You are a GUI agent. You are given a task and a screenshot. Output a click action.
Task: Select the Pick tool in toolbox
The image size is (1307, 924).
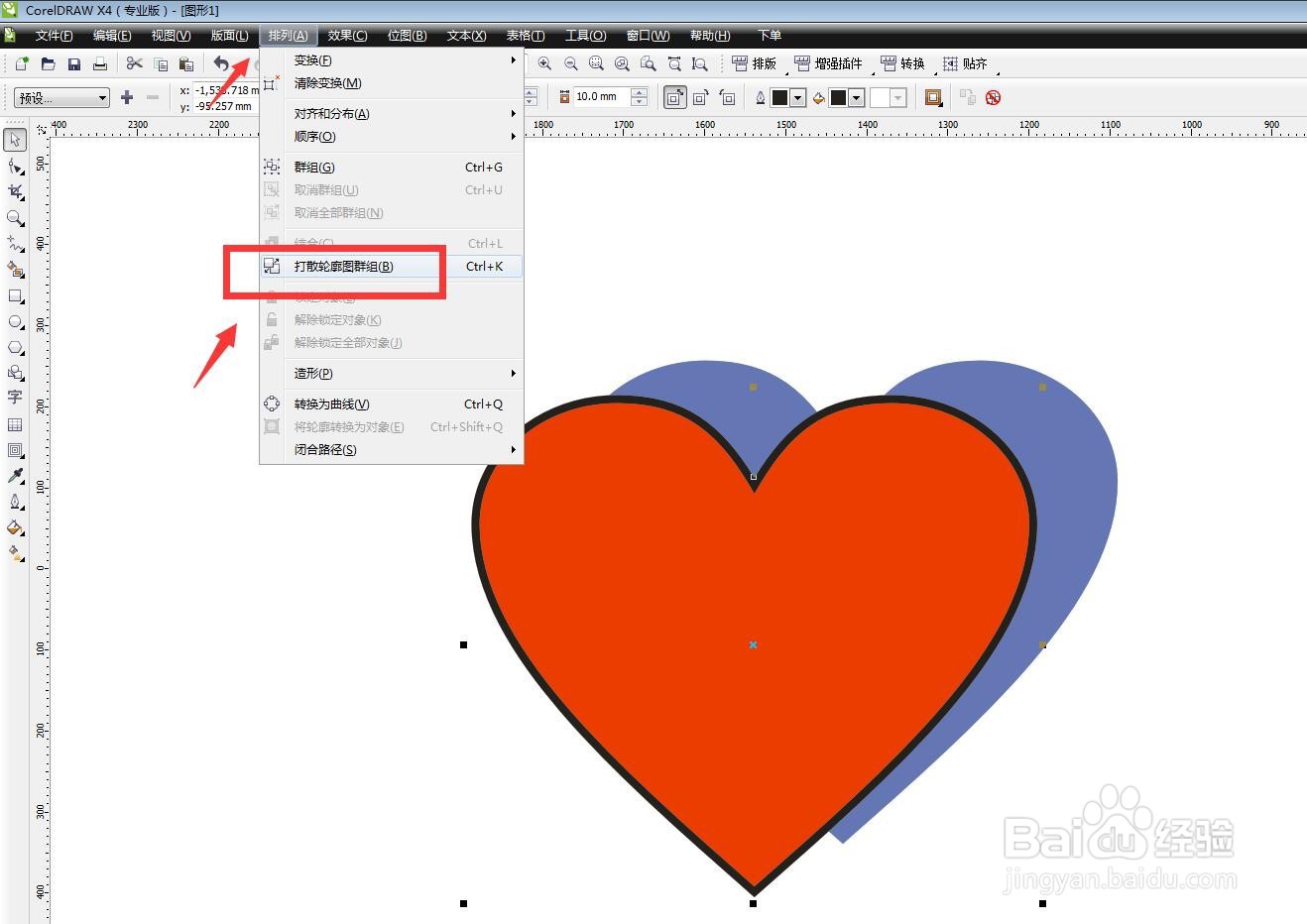point(15,140)
